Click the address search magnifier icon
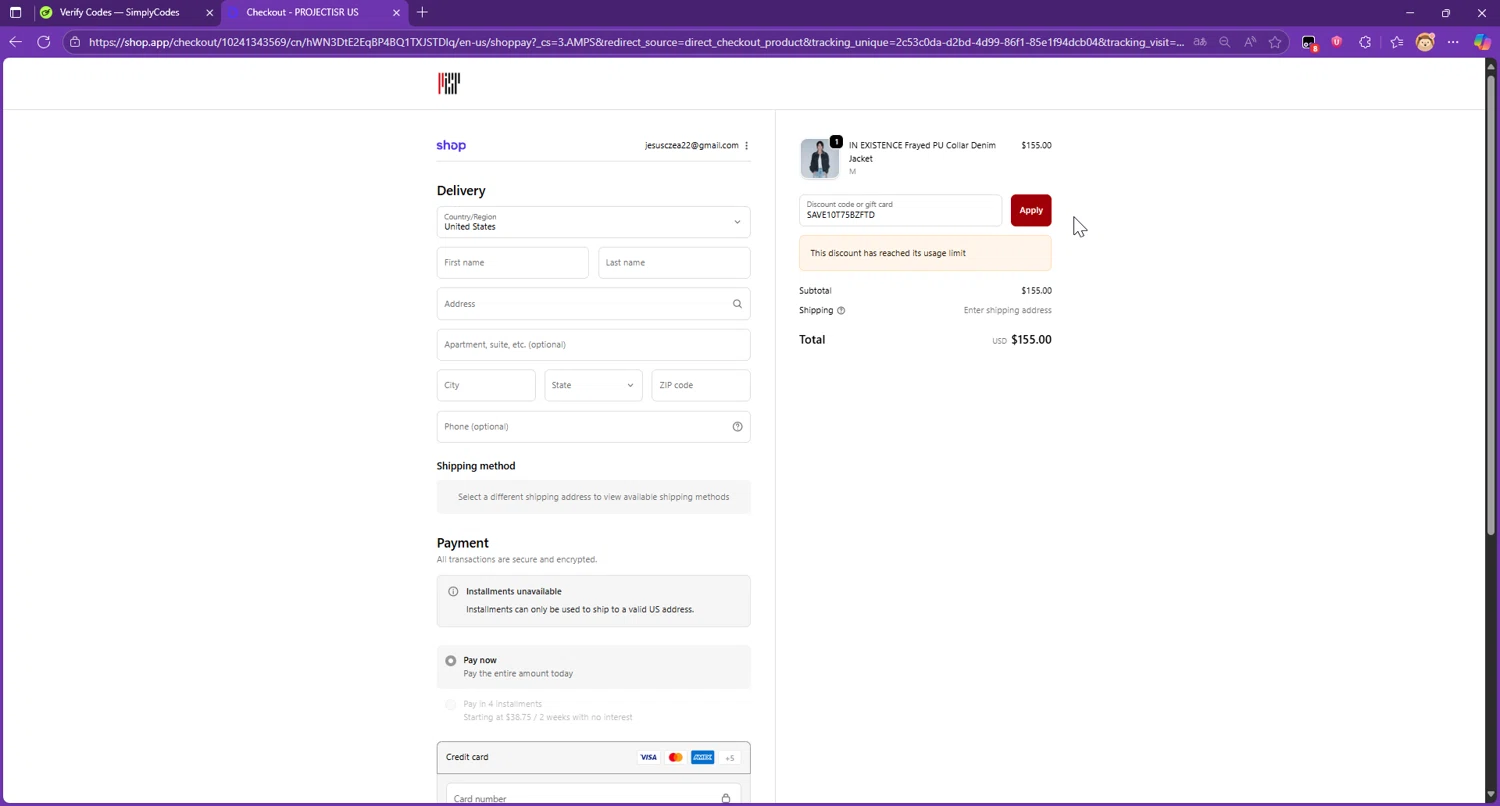This screenshot has height=806, width=1500. pos(737,304)
